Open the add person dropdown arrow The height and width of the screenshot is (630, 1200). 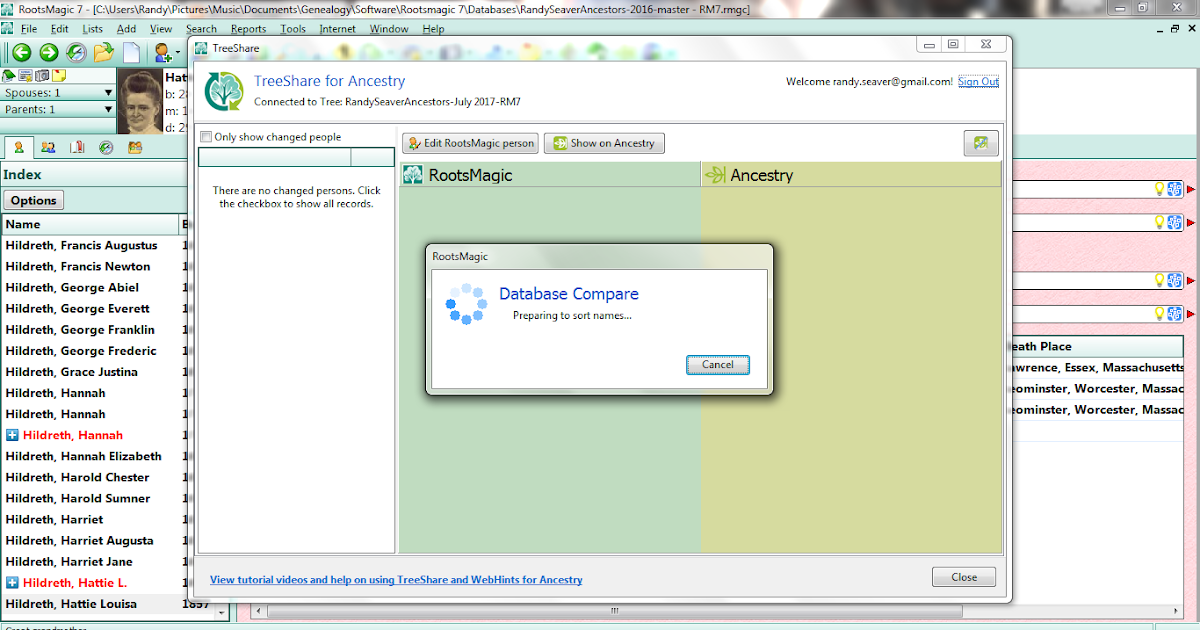(x=176, y=52)
